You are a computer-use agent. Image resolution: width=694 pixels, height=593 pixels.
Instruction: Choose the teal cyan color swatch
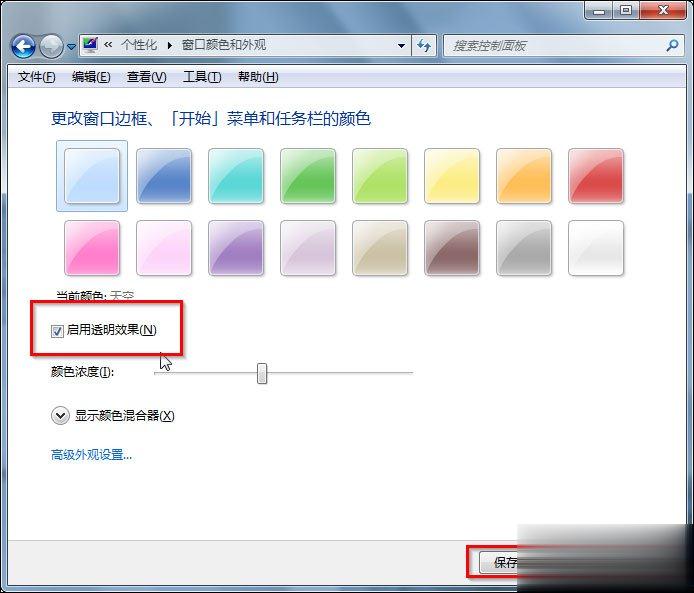pos(236,176)
